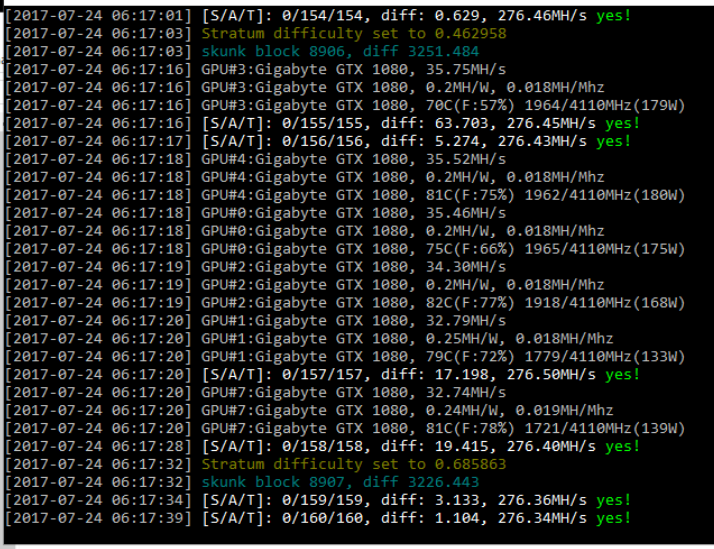Click the 'Stratum difficulty set to 0.685863' line

coord(255,464)
